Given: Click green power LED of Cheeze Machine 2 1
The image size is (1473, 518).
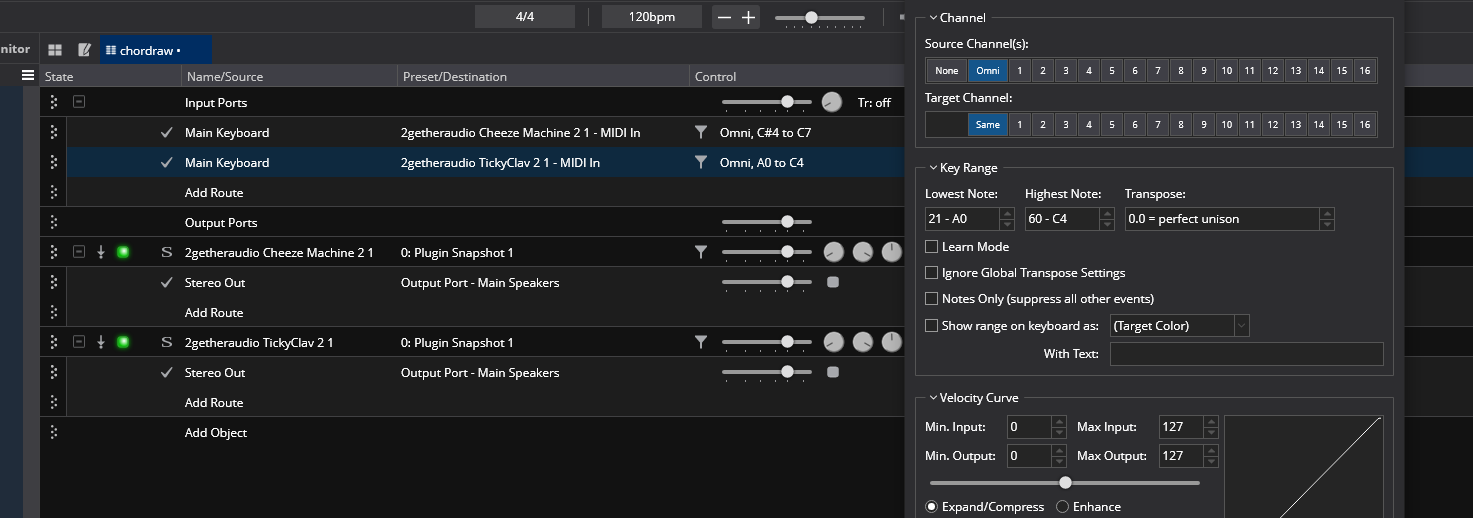Looking at the screenshot, I should point(123,252).
